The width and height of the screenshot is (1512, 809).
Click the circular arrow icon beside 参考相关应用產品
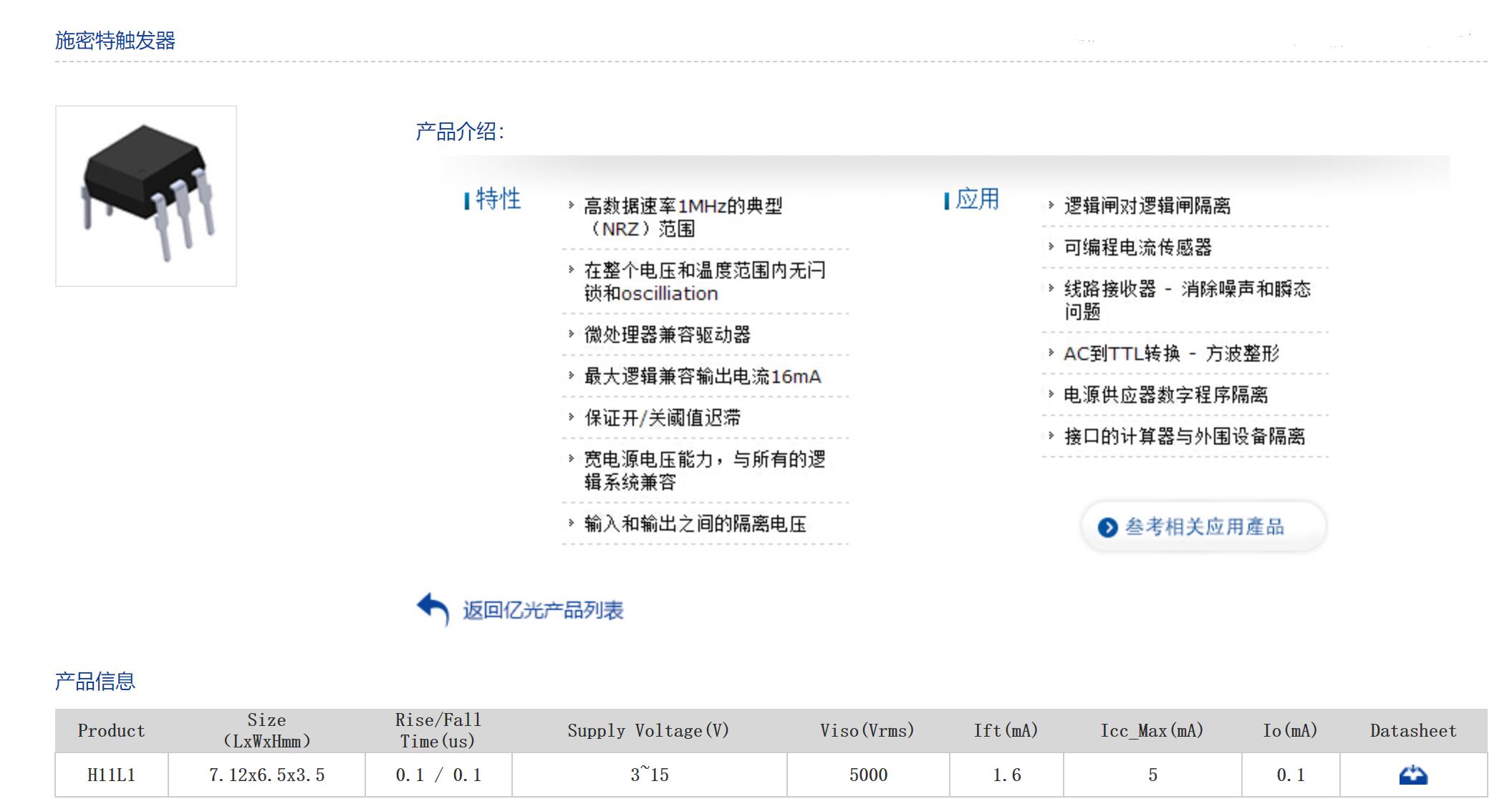tap(1107, 528)
